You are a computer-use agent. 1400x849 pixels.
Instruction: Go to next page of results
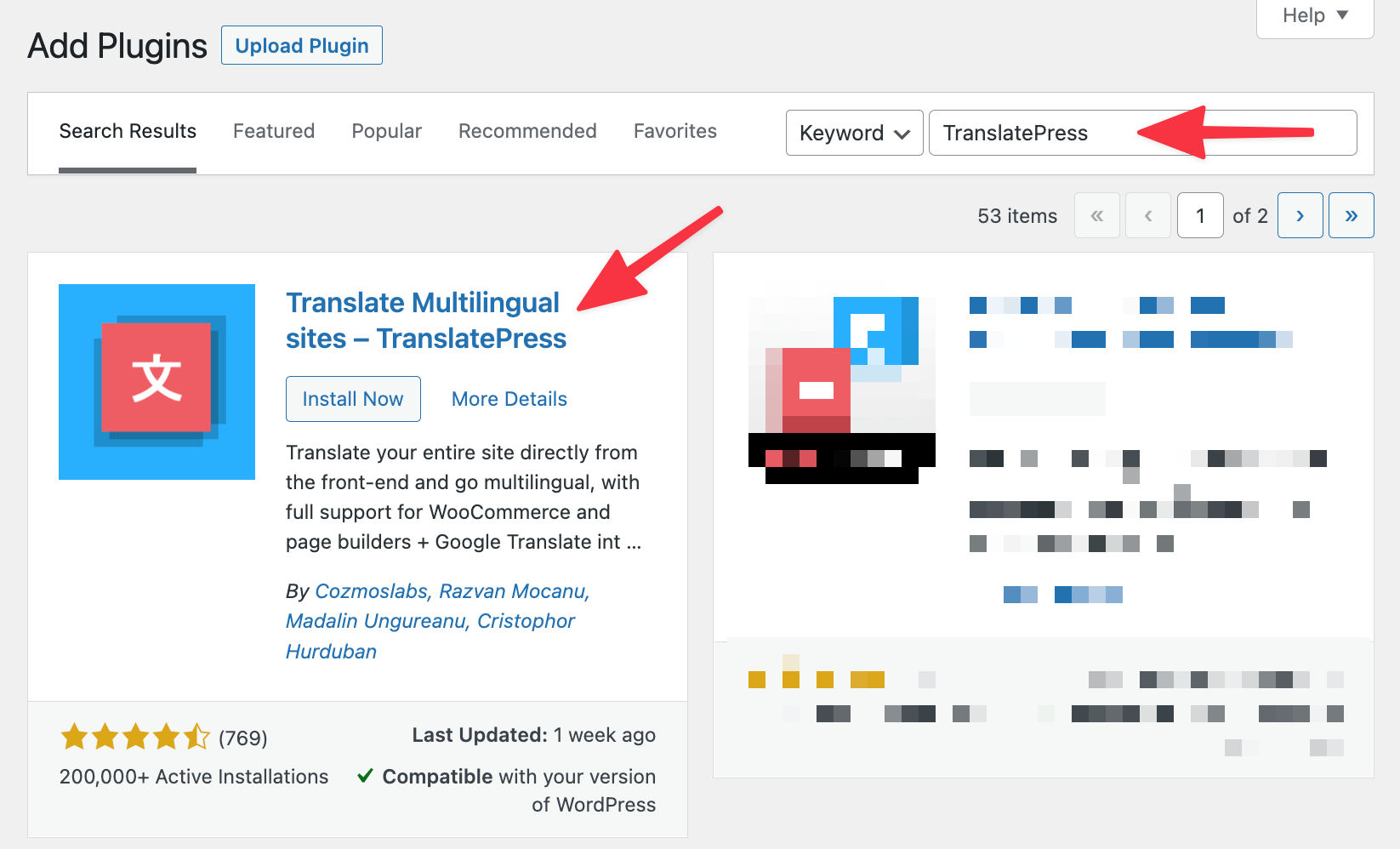(1300, 215)
